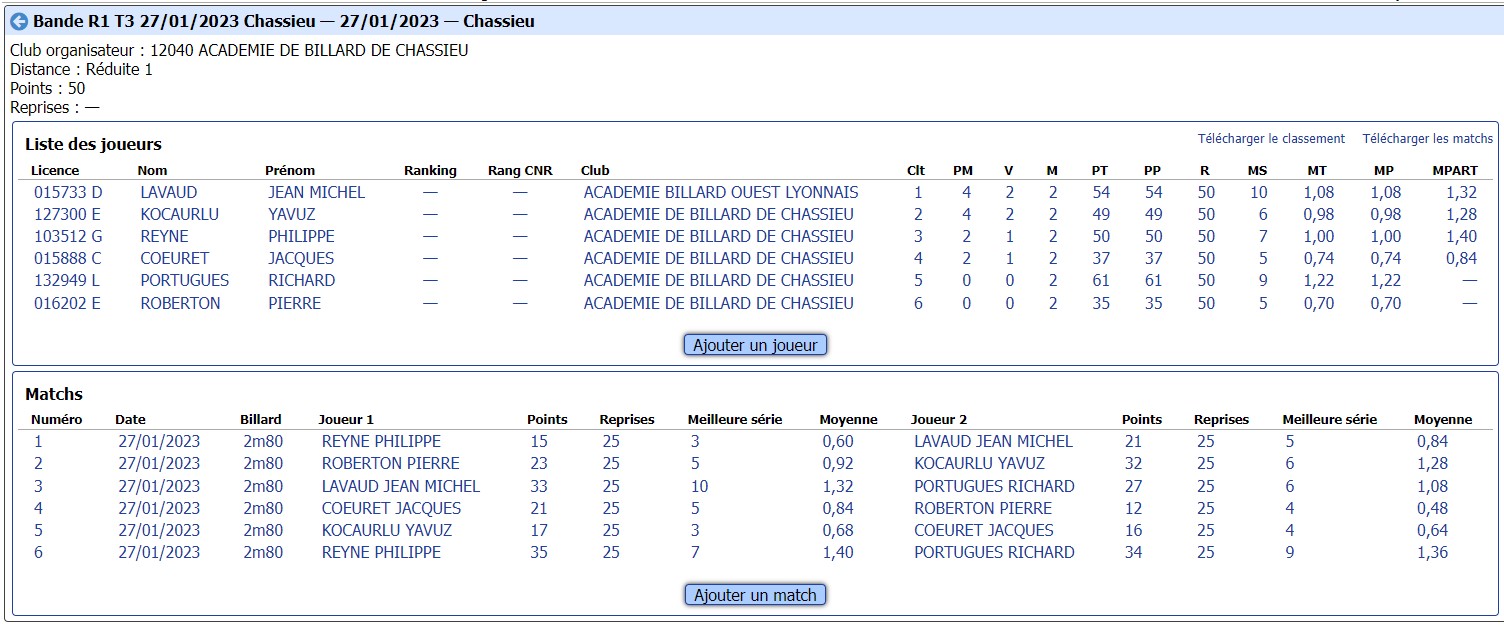
Task: Click the Ajouter un match button
Action: tap(756, 595)
